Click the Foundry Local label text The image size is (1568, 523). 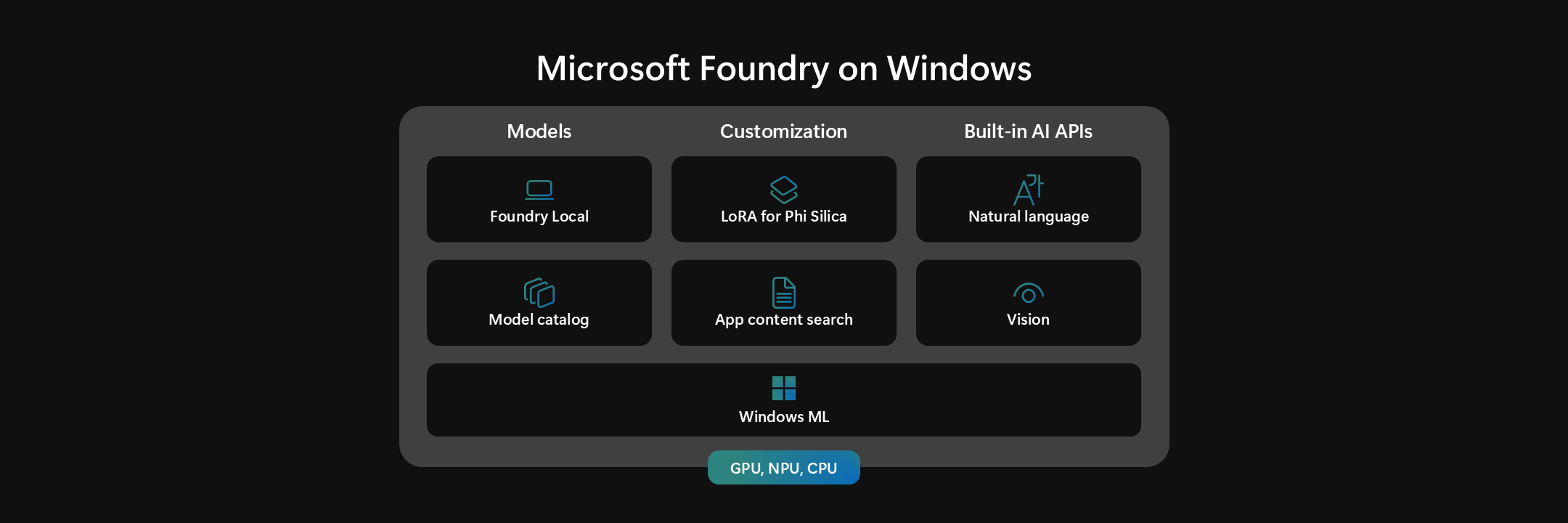[539, 216]
